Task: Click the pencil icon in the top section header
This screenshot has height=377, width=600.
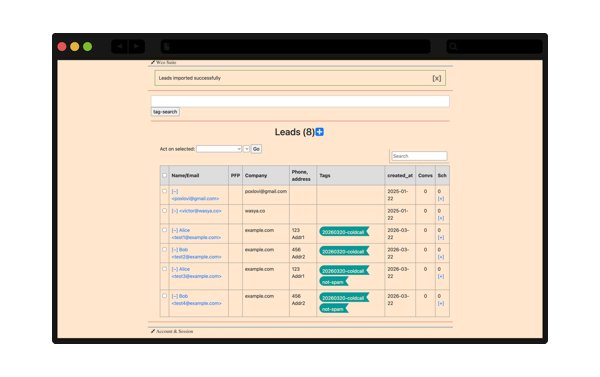Action: click(x=153, y=62)
